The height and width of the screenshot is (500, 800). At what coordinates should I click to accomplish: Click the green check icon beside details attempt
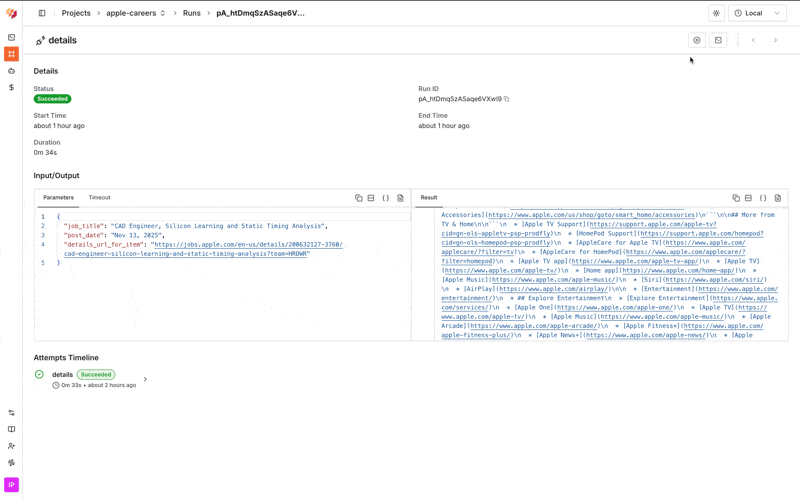pyautogui.click(x=39, y=374)
